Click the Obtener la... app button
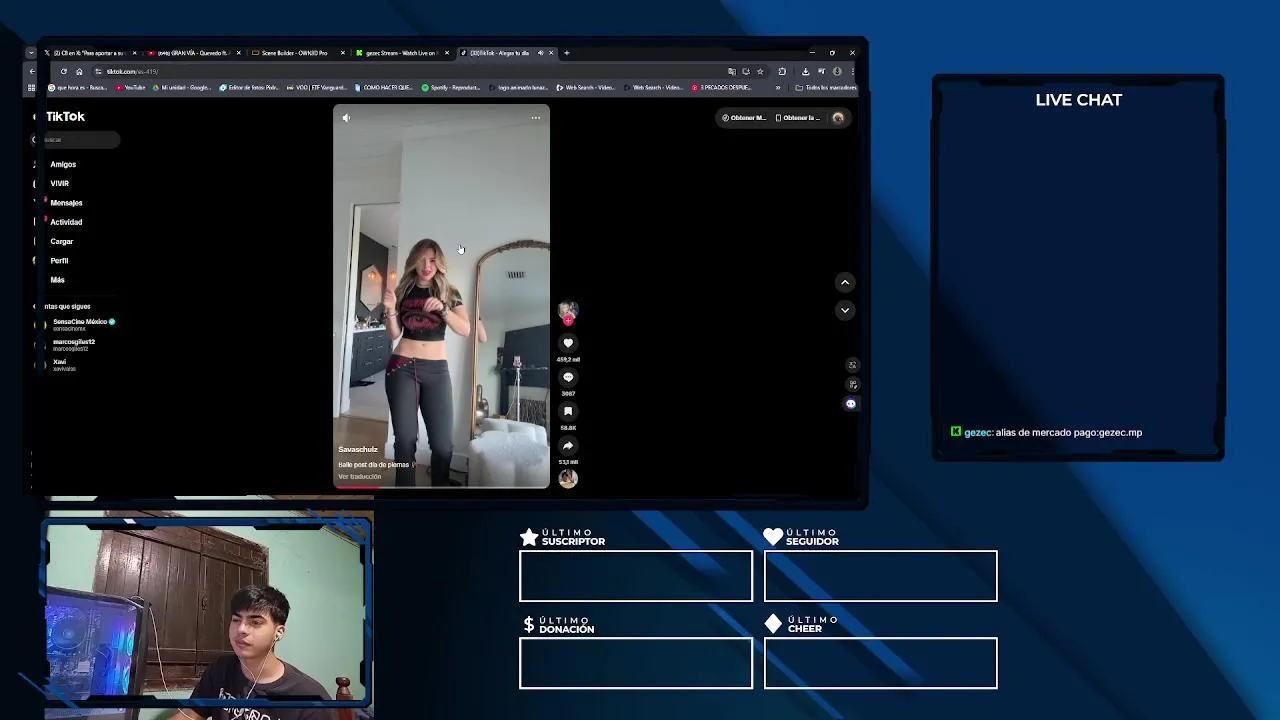This screenshot has height=720, width=1280. click(x=799, y=118)
